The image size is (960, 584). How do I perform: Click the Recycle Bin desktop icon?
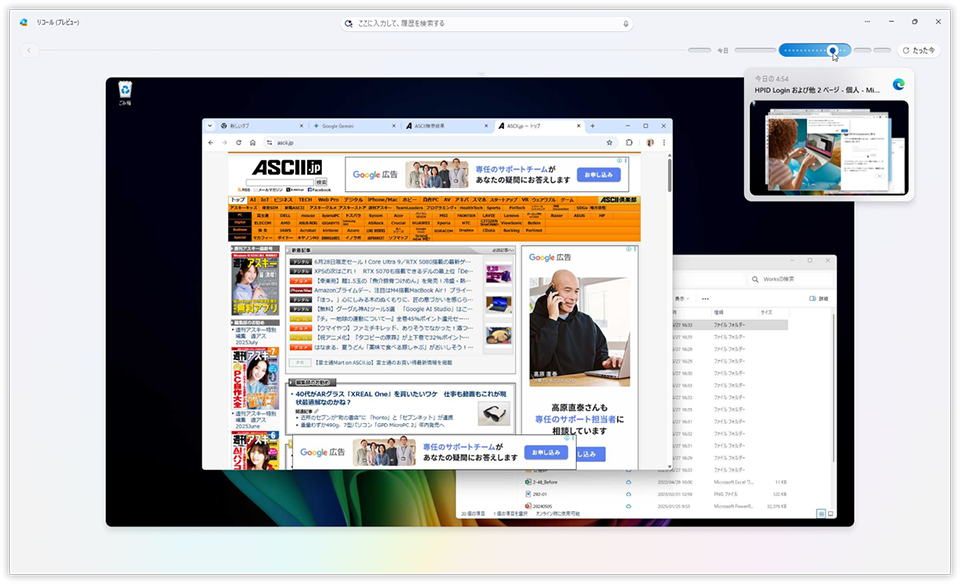click(x=125, y=94)
